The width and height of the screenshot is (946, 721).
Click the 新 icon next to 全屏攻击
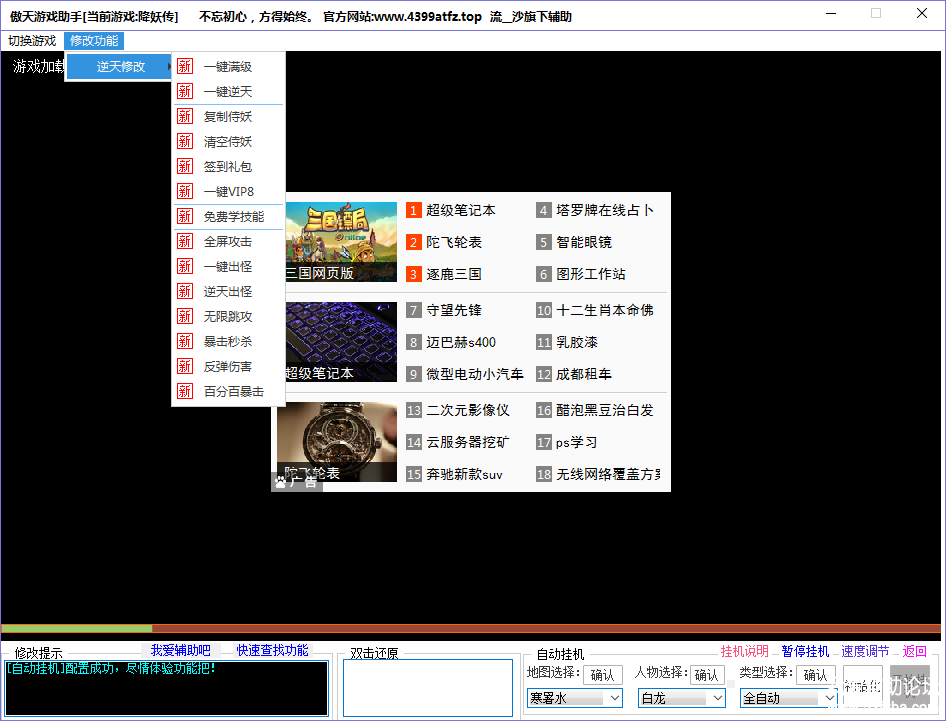pyautogui.click(x=185, y=242)
